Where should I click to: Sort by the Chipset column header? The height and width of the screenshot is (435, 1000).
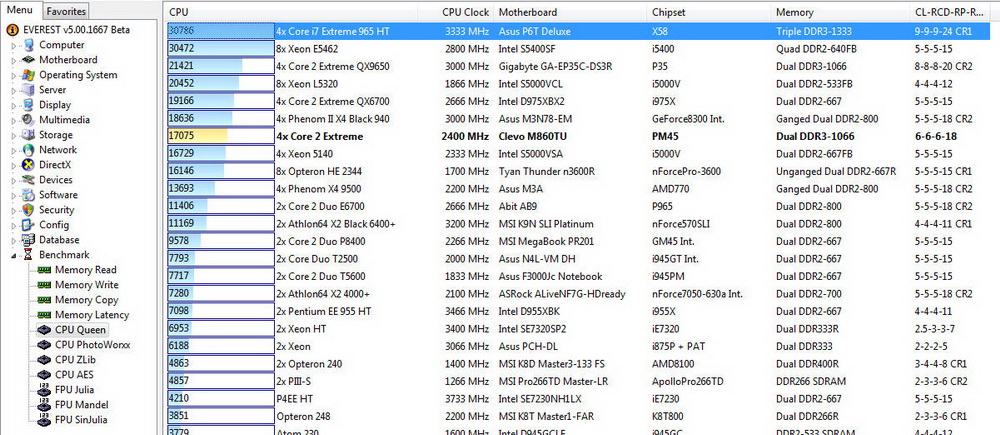click(709, 12)
